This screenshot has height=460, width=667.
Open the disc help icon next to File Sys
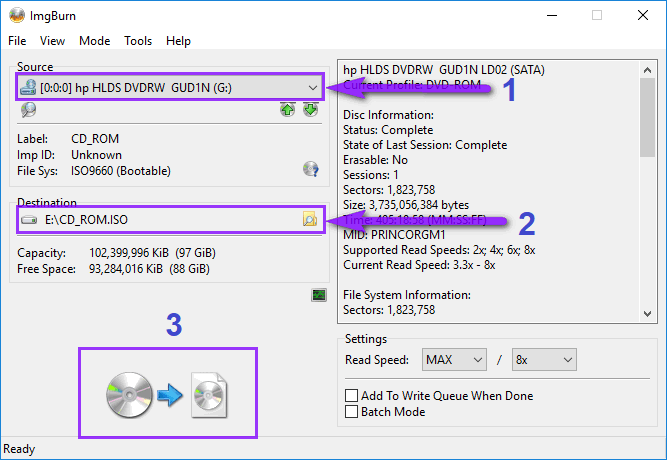(x=311, y=169)
